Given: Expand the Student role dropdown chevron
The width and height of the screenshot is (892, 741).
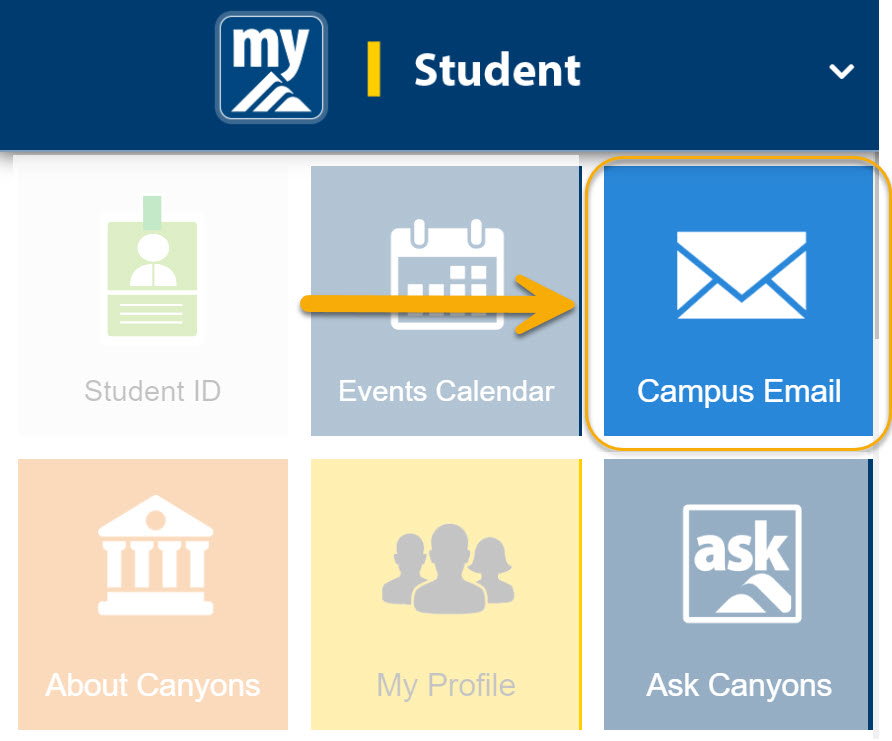Looking at the screenshot, I should coord(841,71).
